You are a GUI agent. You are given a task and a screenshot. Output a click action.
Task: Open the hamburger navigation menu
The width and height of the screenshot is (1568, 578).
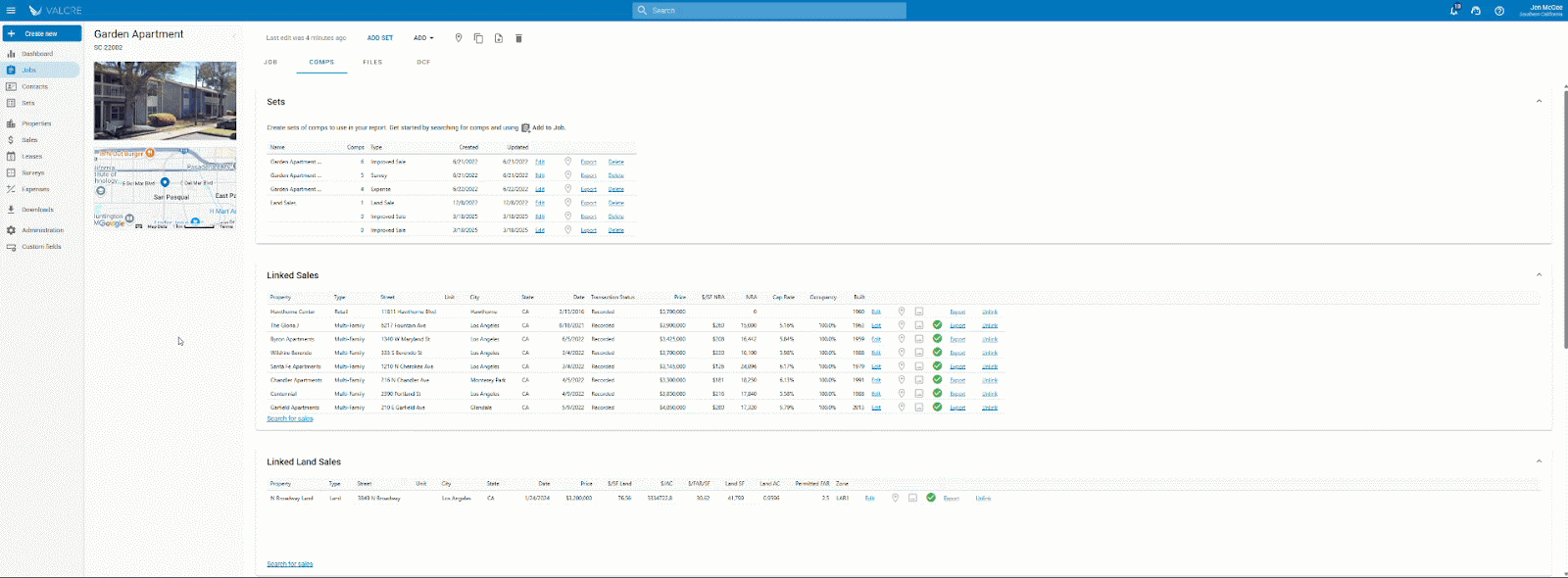click(x=11, y=10)
